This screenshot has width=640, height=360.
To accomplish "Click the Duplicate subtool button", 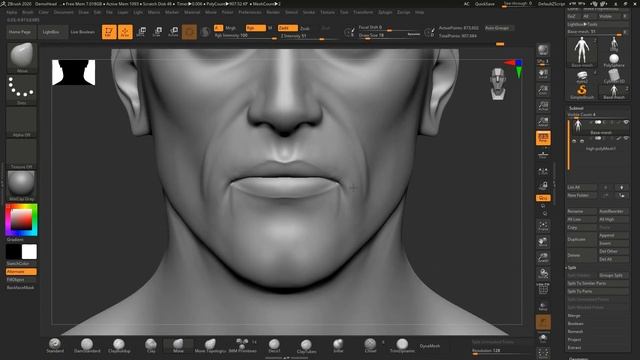I will (581, 239).
